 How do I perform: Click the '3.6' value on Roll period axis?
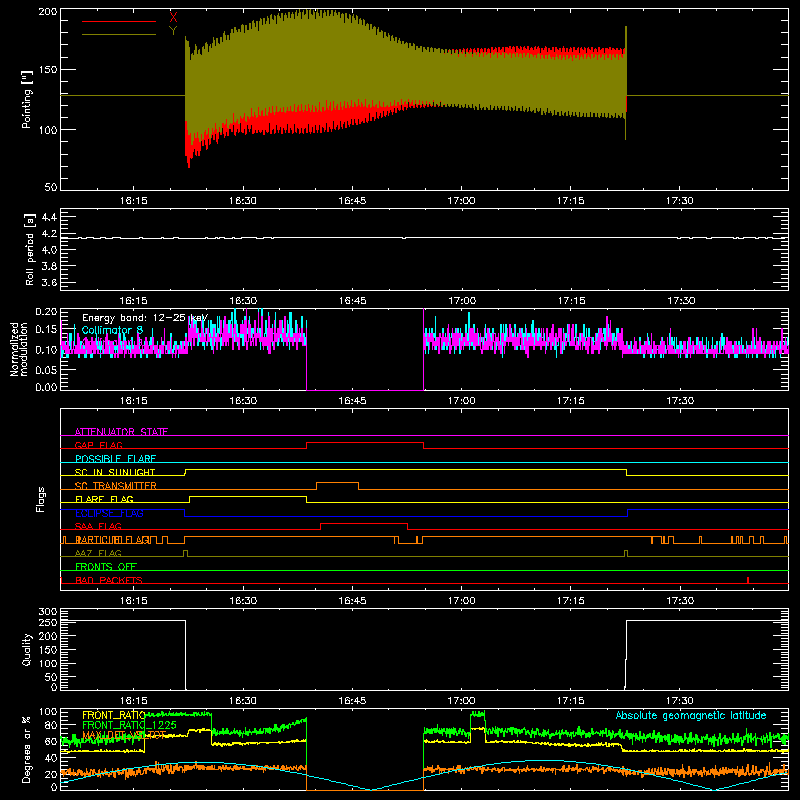[49, 282]
